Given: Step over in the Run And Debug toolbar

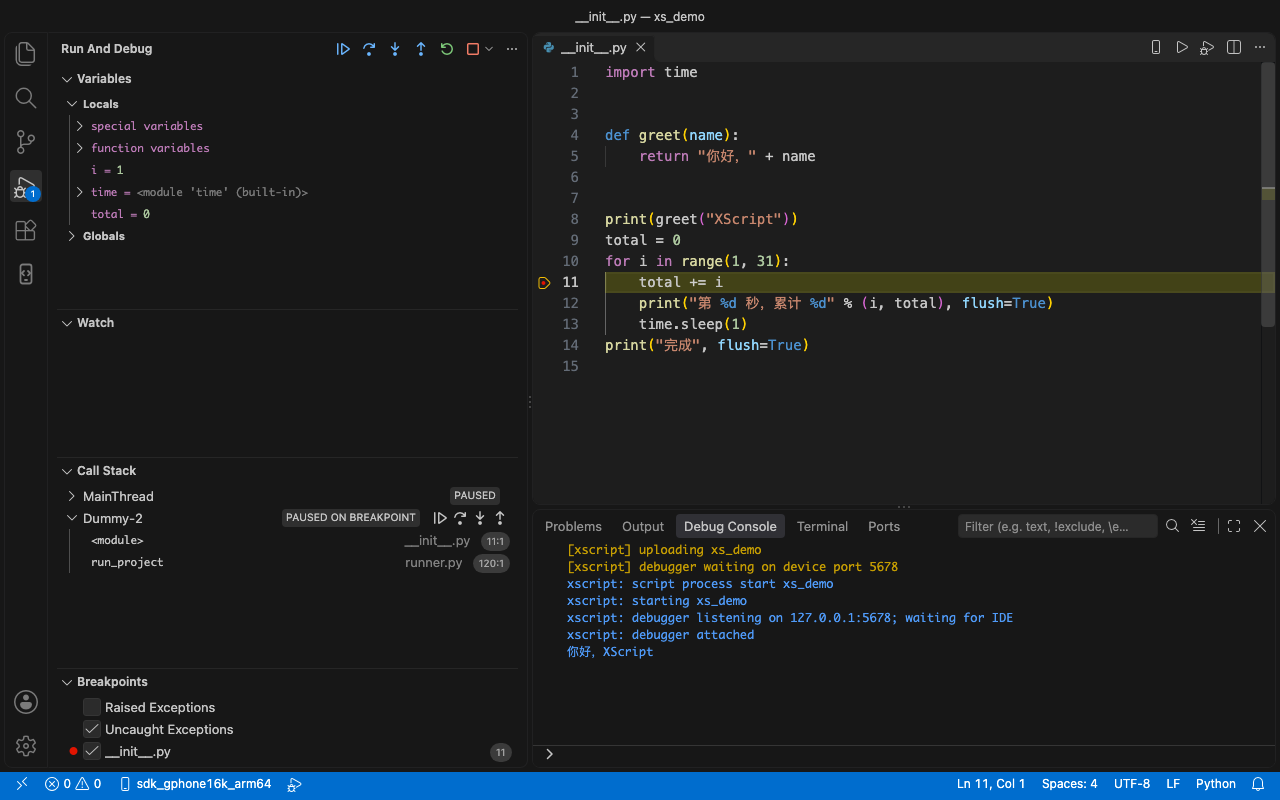Looking at the screenshot, I should click(x=369, y=49).
